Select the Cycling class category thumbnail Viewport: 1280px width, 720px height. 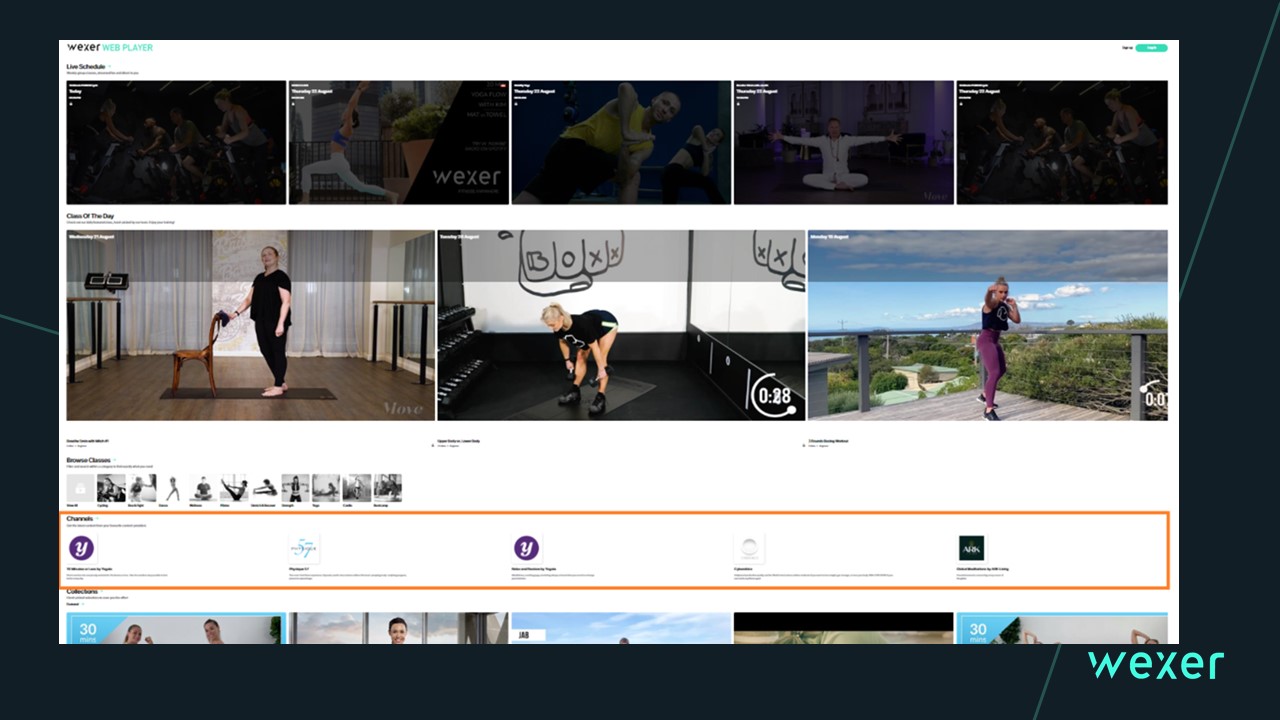(x=111, y=488)
